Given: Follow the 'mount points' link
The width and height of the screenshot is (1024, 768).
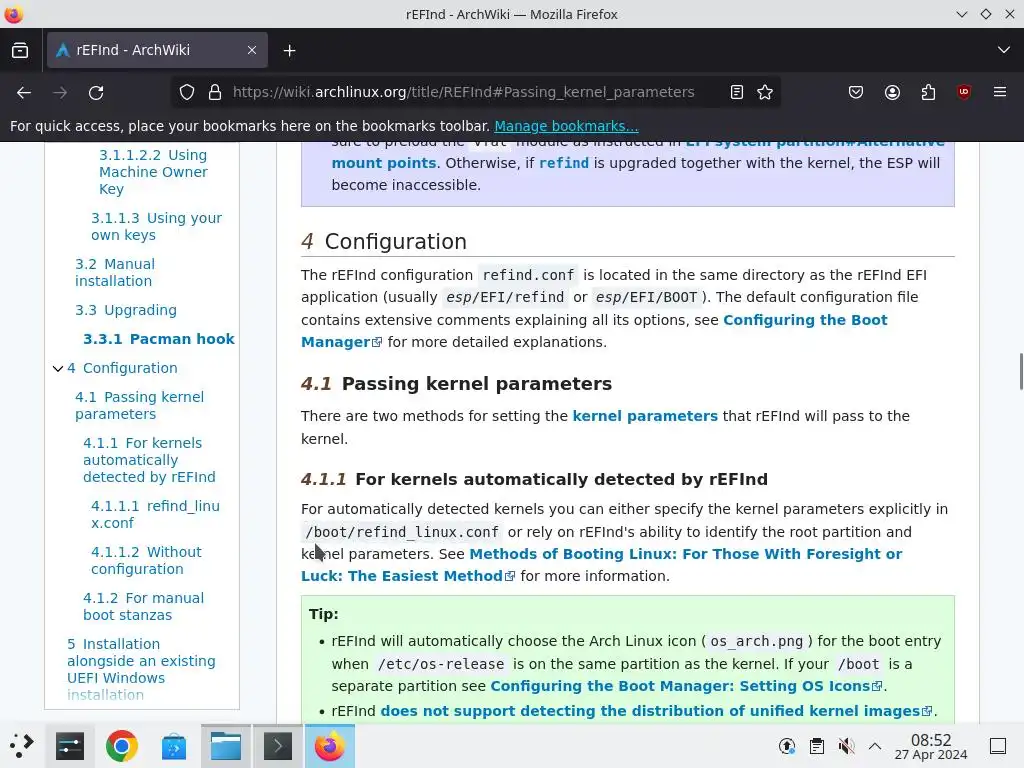Looking at the screenshot, I should (x=384, y=163).
